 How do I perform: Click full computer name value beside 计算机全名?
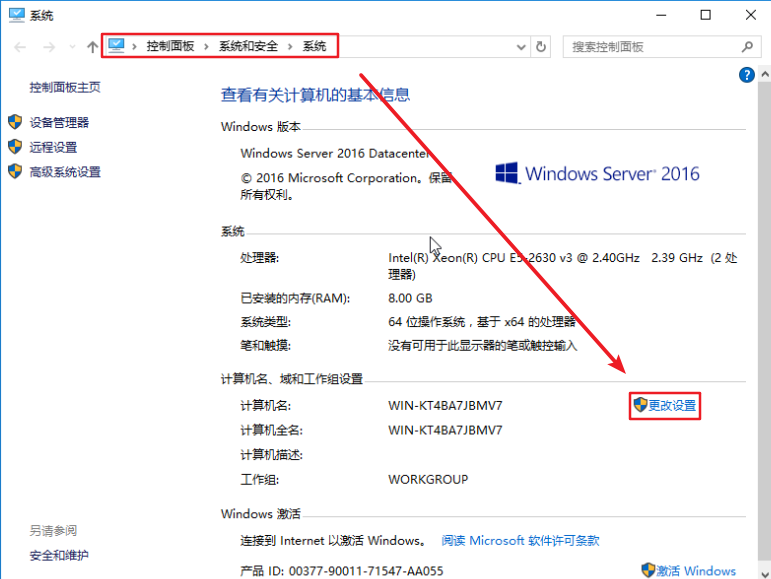click(445, 430)
